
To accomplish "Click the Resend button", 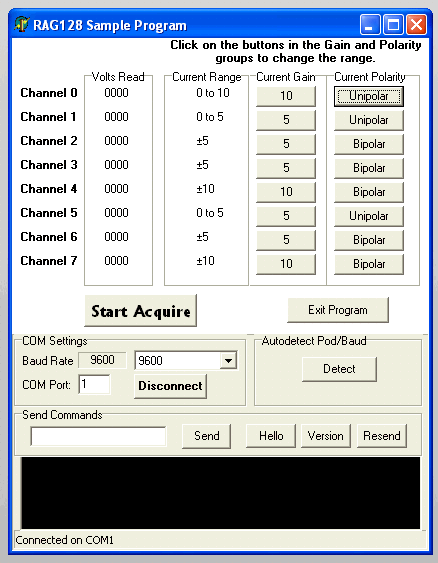I will (x=382, y=436).
